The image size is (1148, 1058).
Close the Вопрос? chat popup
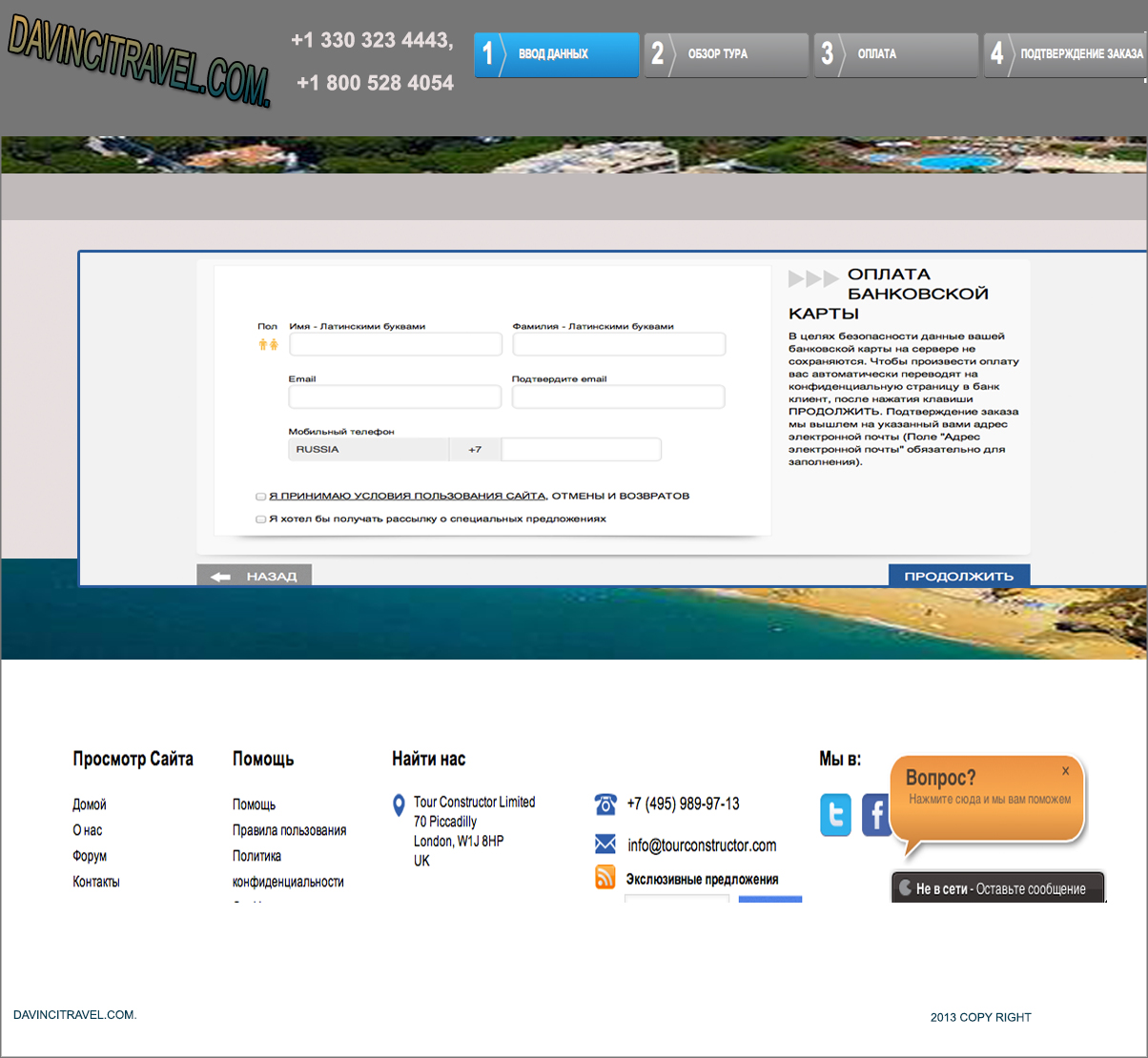[x=1066, y=771]
